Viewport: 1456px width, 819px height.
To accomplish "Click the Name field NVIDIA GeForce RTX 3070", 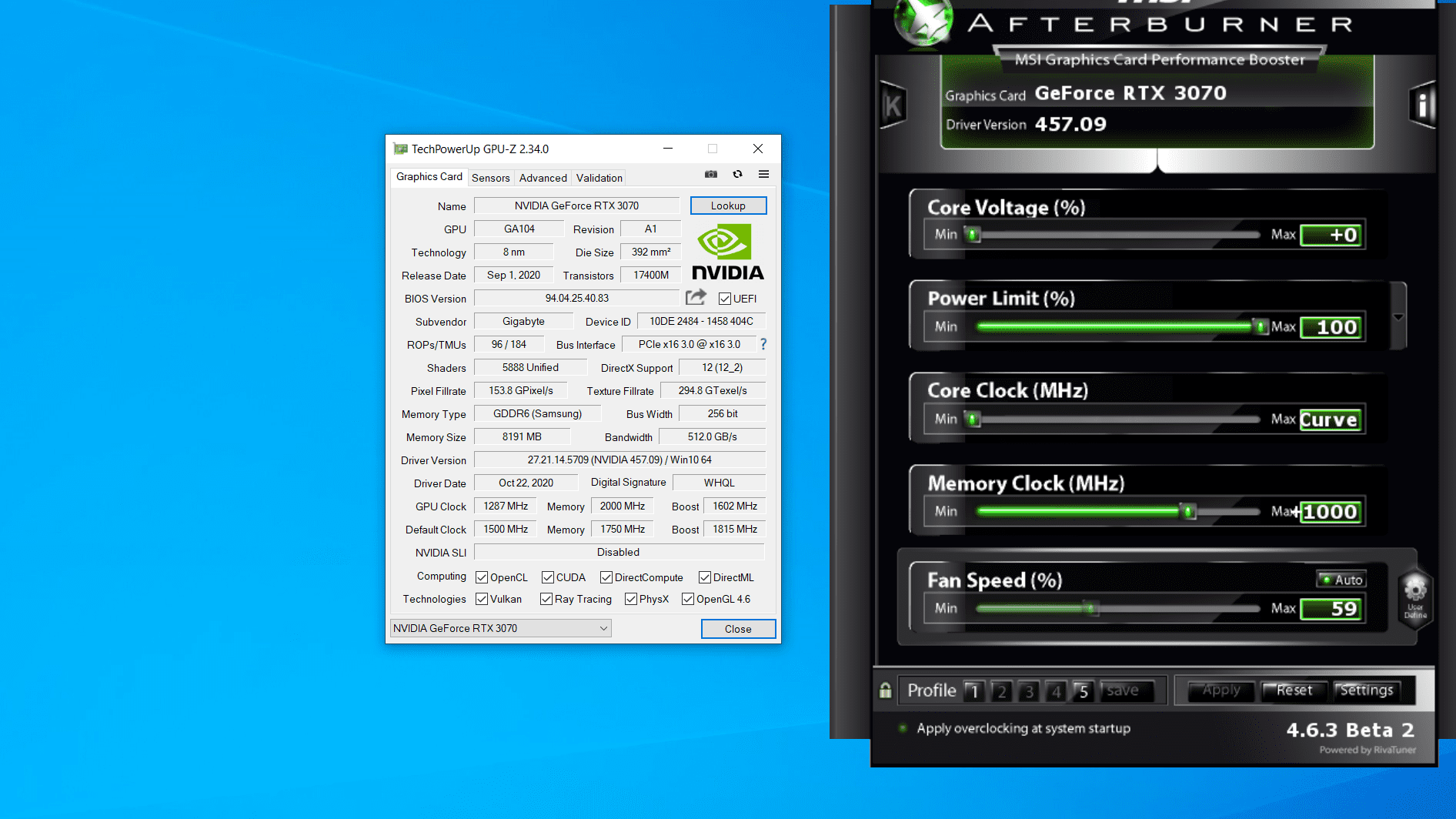I will point(576,206).
